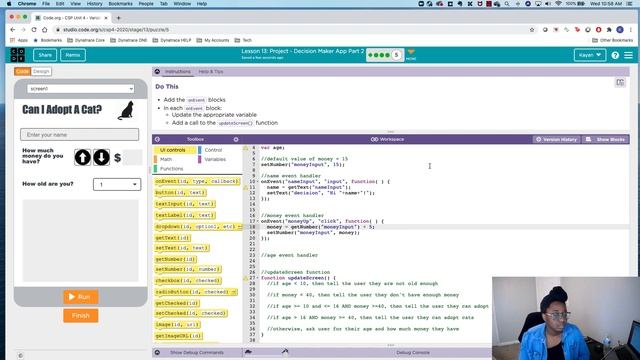
Task: Open toolbox settings gear icon
Action: pos(236,139)
